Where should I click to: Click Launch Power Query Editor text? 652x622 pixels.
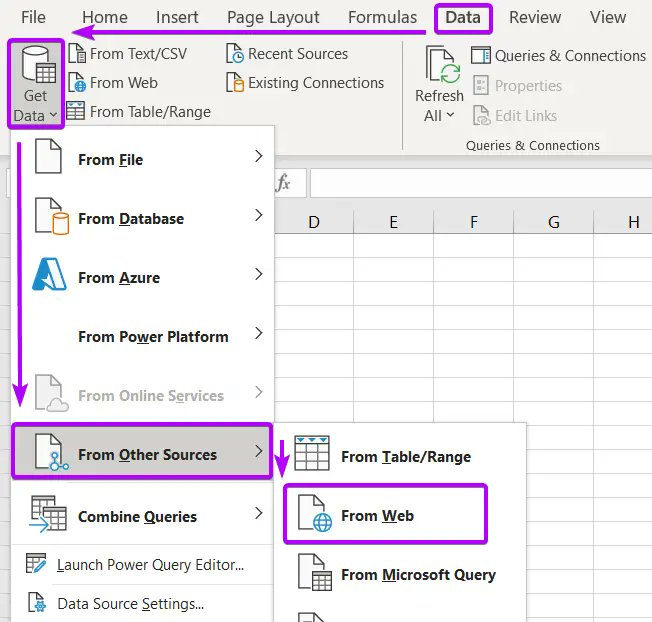click(151, 565)
